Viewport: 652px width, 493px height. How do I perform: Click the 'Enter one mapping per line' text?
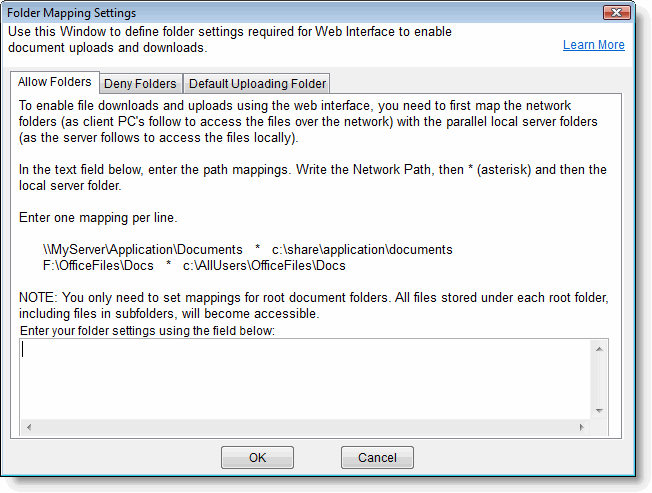89,218
